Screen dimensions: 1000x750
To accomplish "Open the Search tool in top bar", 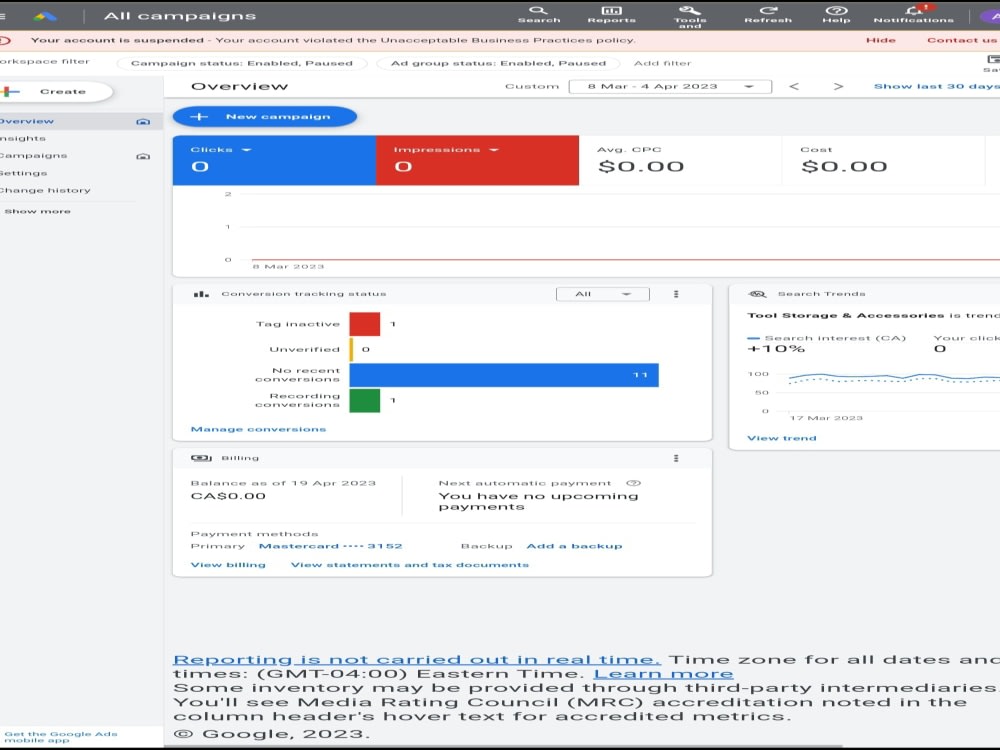I will click(x=539, y=14).
